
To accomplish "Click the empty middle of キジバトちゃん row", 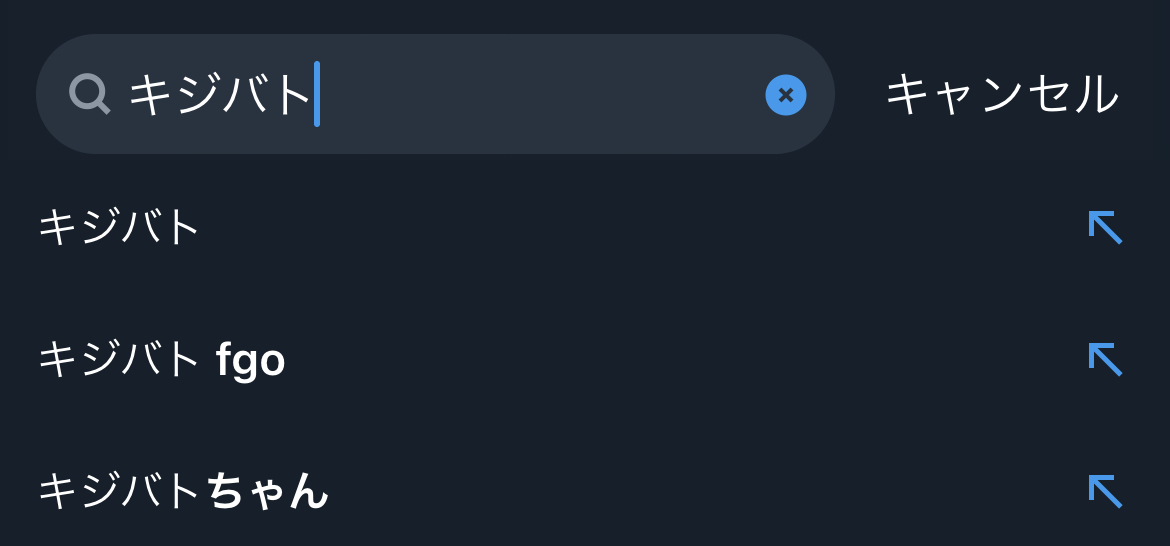I will click(700, 491).
